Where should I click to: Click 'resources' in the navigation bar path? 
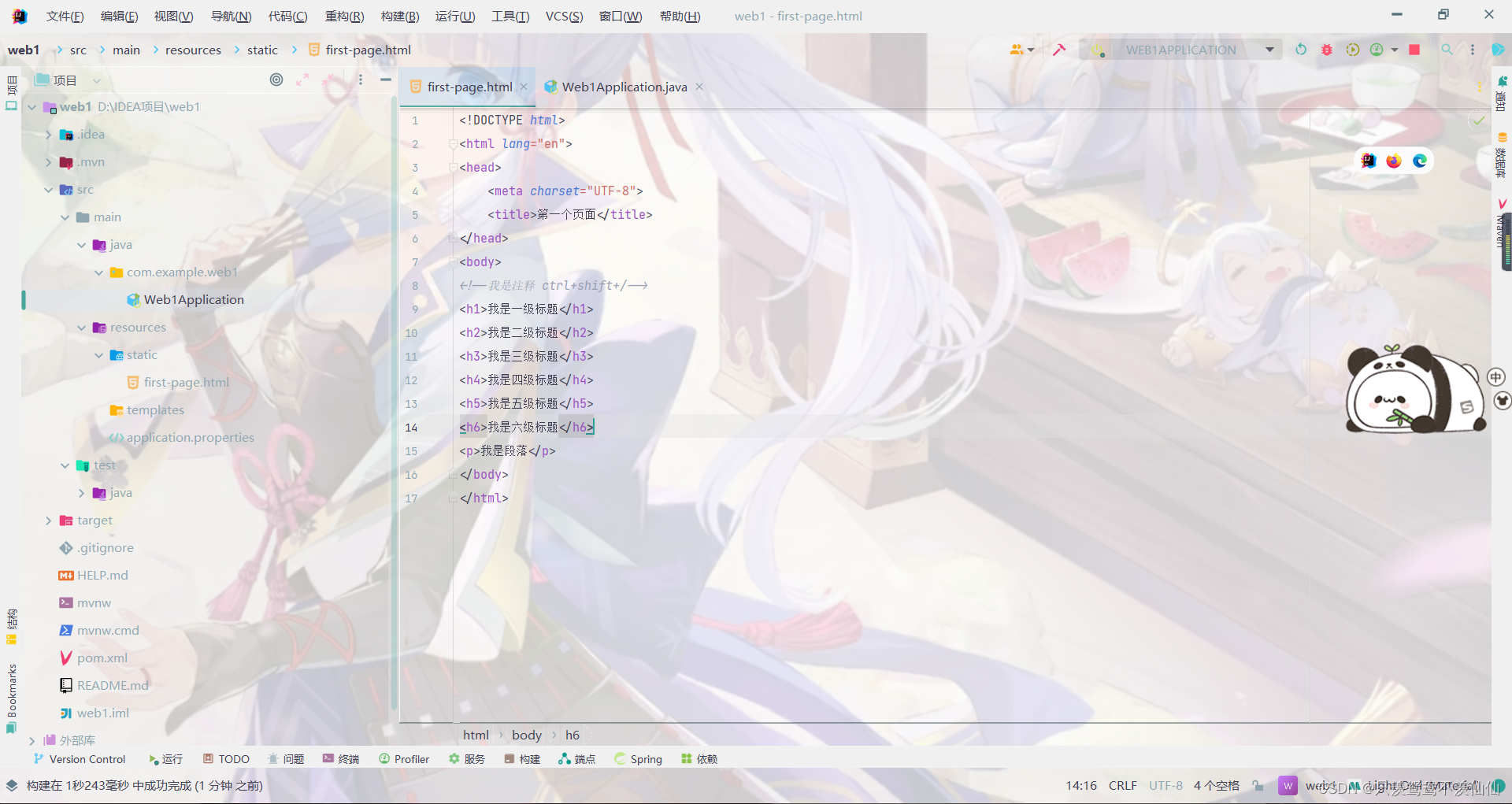pos(193,50)
